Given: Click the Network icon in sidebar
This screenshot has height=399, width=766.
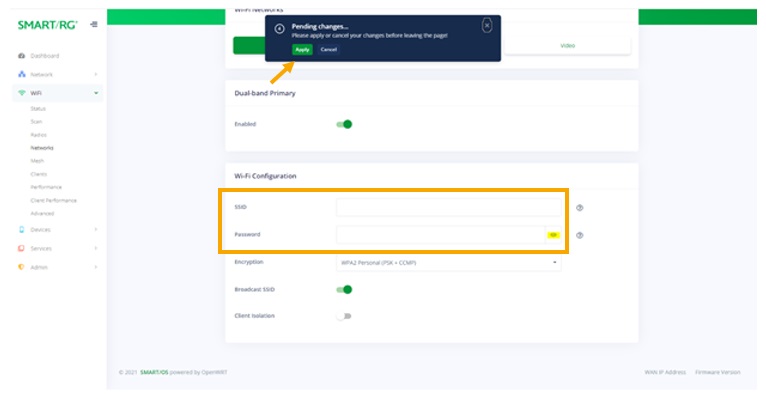Looking at the screenshot, I should click(x=21, y=74).
